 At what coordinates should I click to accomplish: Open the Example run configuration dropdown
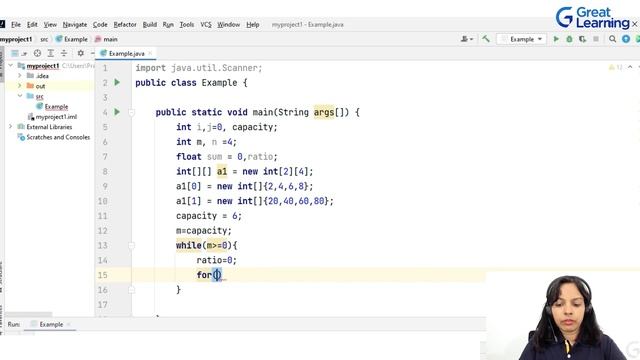522,39
